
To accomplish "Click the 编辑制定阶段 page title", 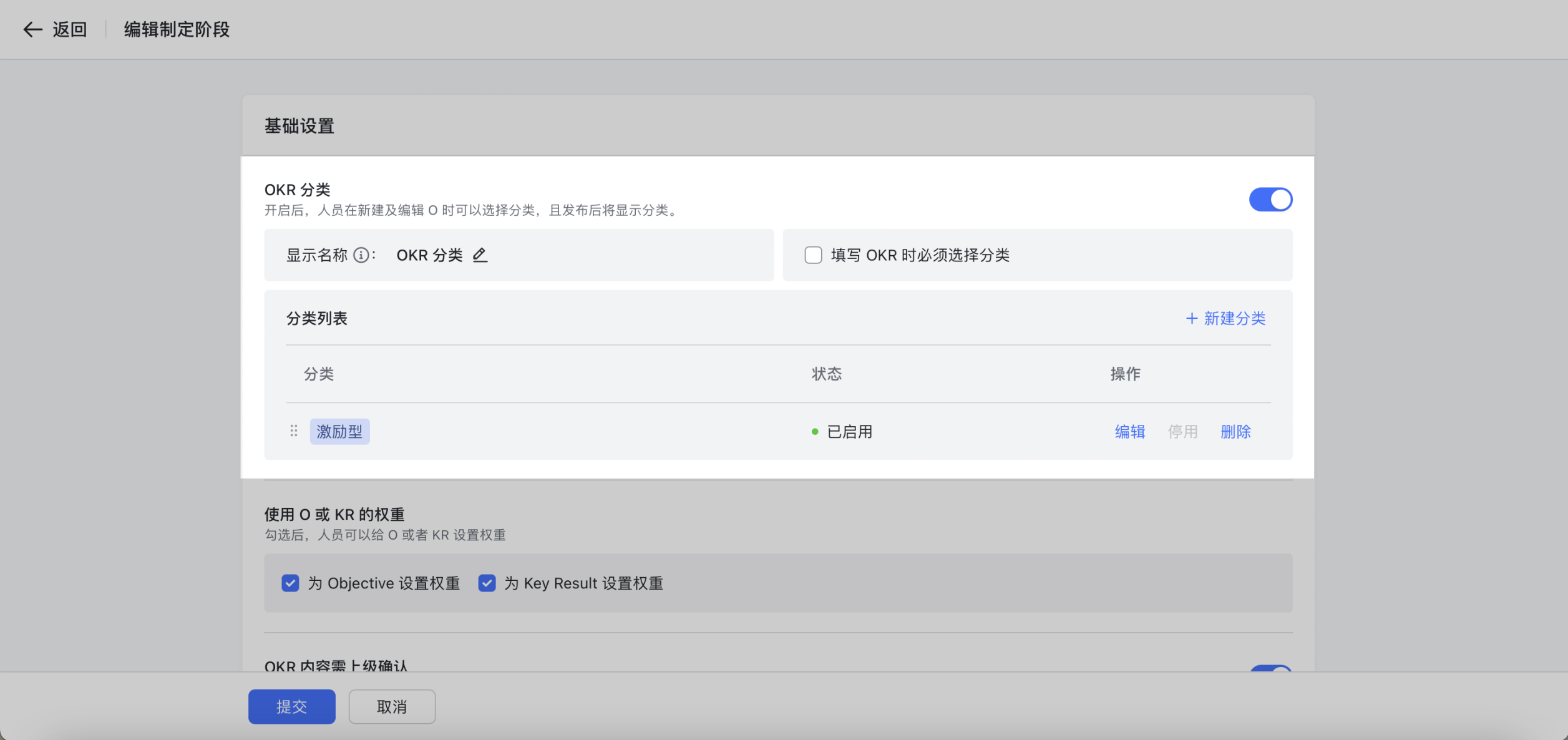I will click(x=177, y=29).
